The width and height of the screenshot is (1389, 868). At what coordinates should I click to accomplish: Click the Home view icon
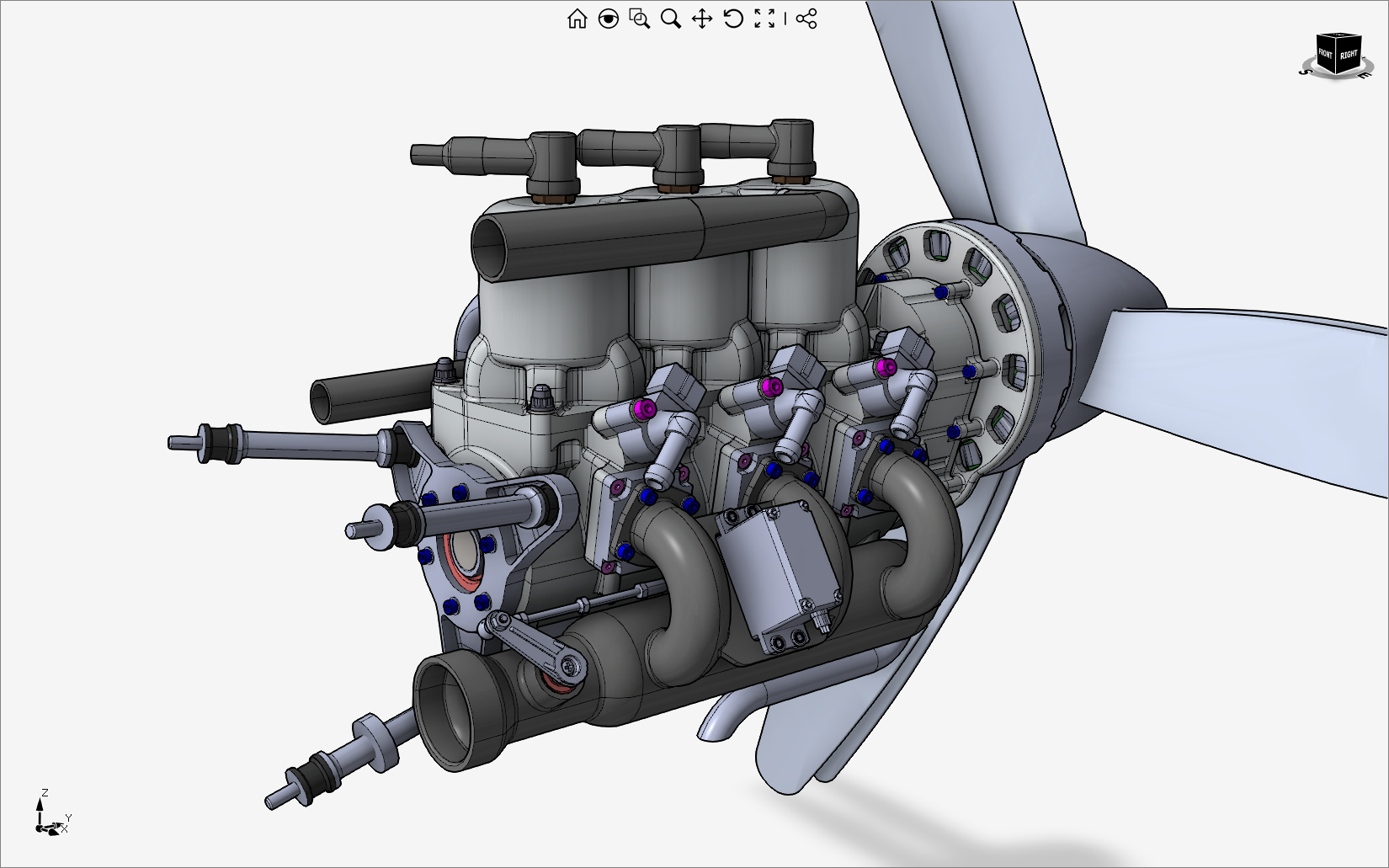click(x=577, y=19)
